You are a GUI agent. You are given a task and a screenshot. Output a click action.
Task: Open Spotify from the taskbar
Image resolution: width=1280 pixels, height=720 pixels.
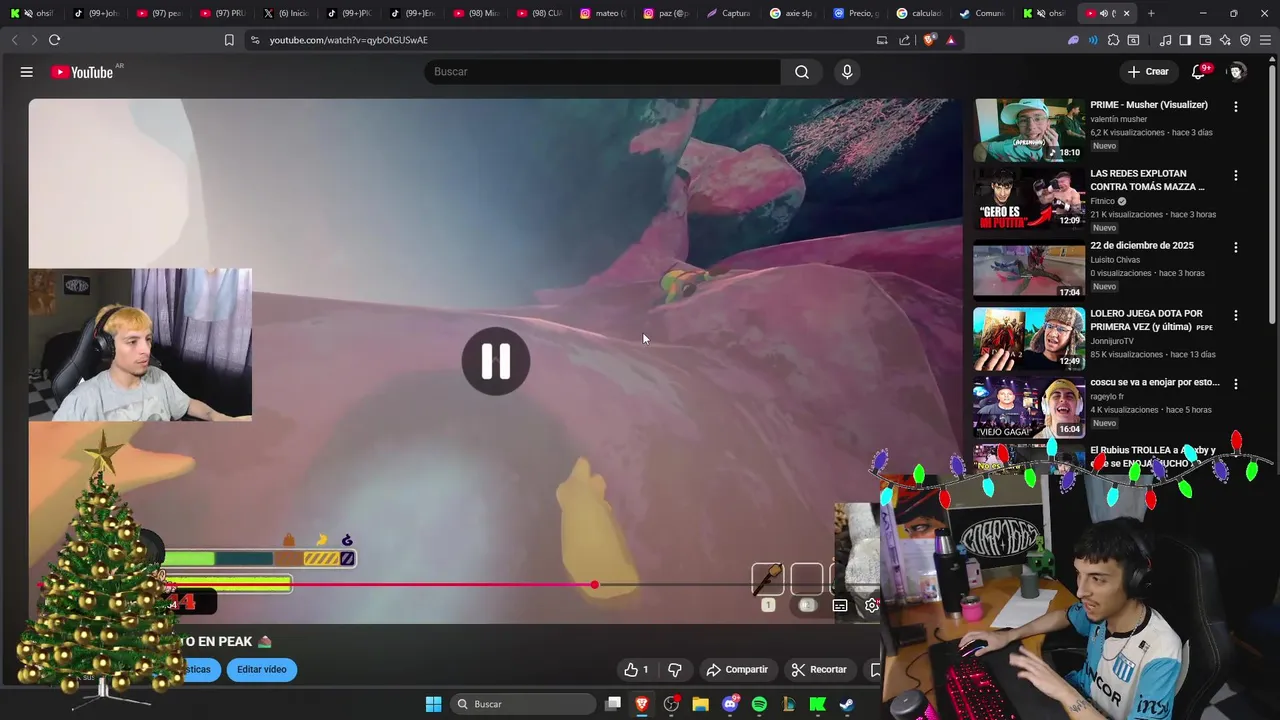pos(759,704)
